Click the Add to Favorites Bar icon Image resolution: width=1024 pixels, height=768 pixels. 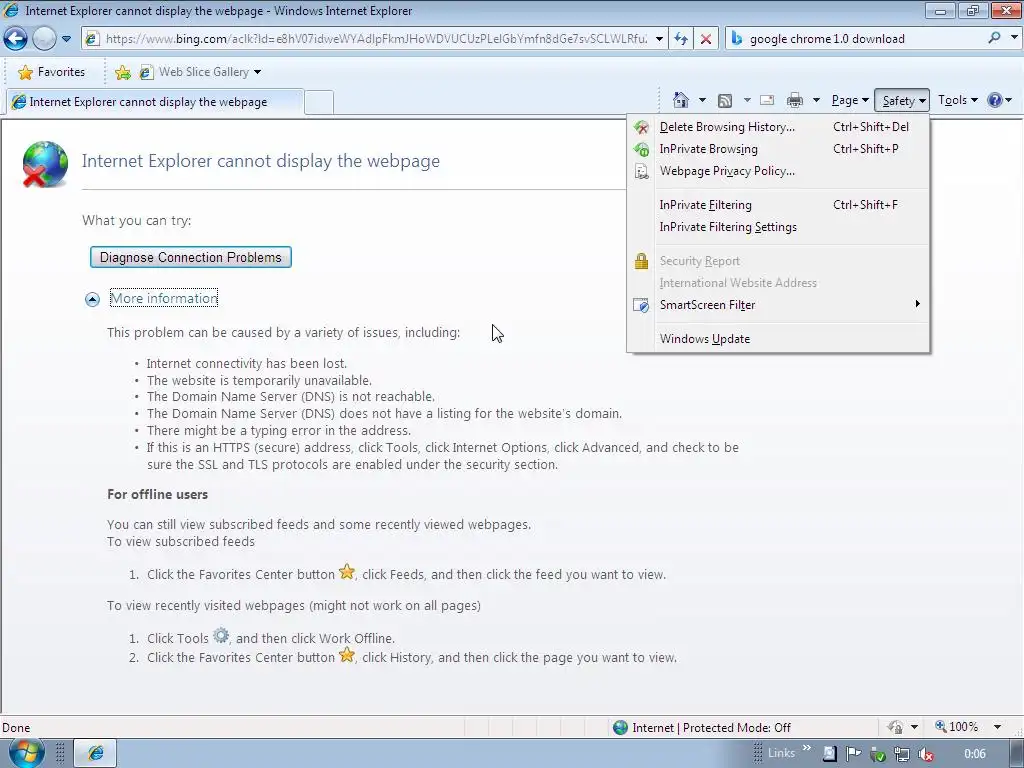coord(123,72)
